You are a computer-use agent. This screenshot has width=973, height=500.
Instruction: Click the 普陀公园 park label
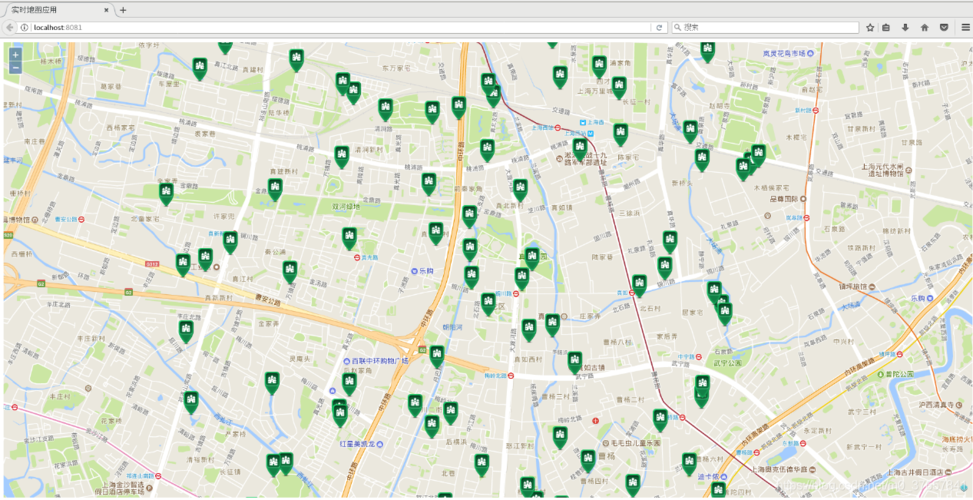[x=900, y=375]
